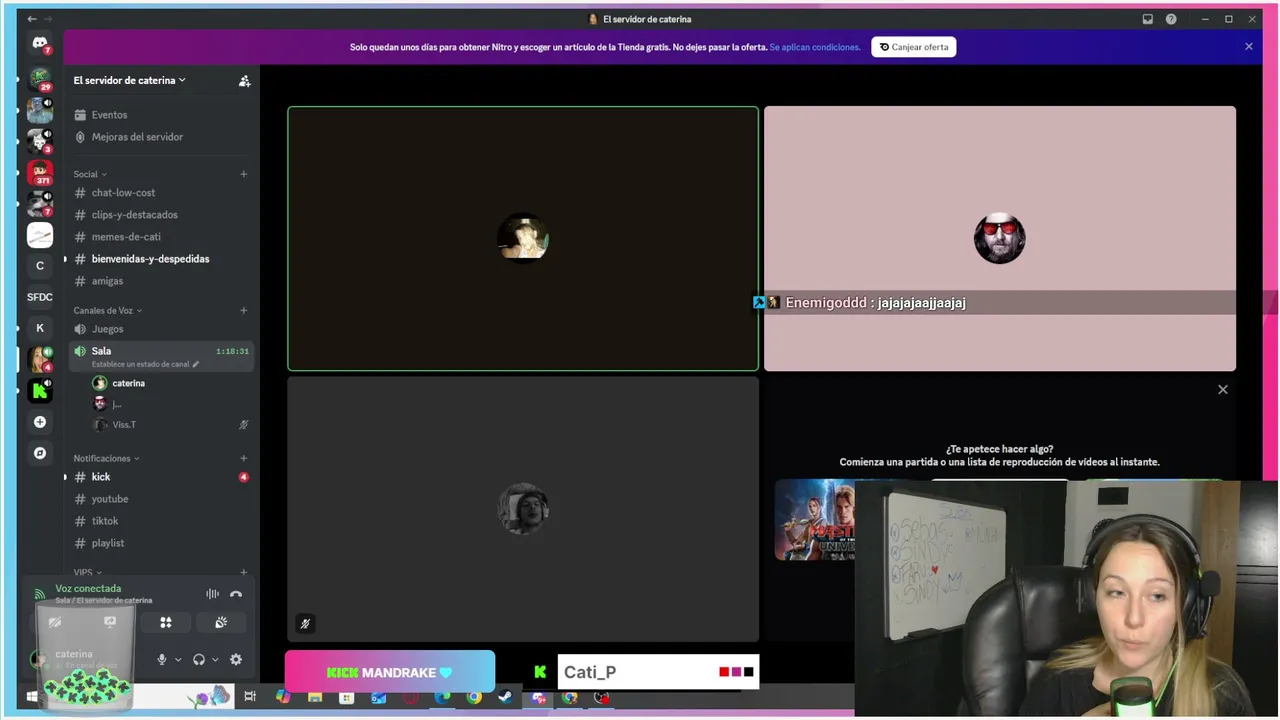Open the Se aplican condiciones link
Screen dimensions: 1280x720
(815, 47)
